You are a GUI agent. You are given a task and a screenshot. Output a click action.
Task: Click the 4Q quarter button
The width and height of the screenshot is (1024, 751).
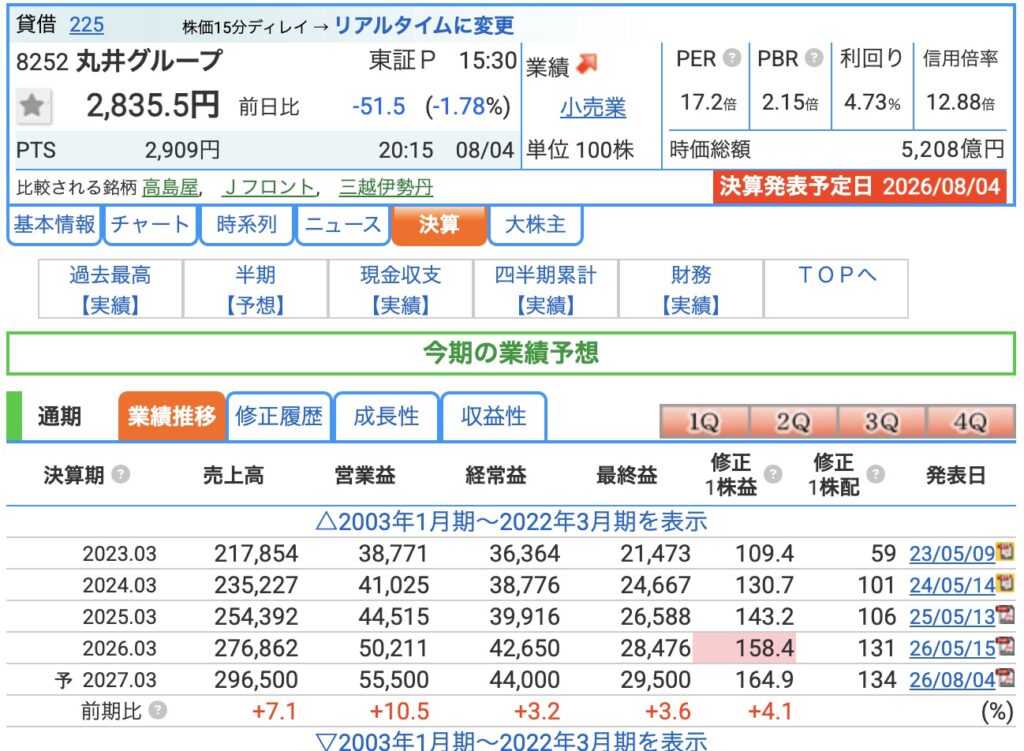point(970,421)
